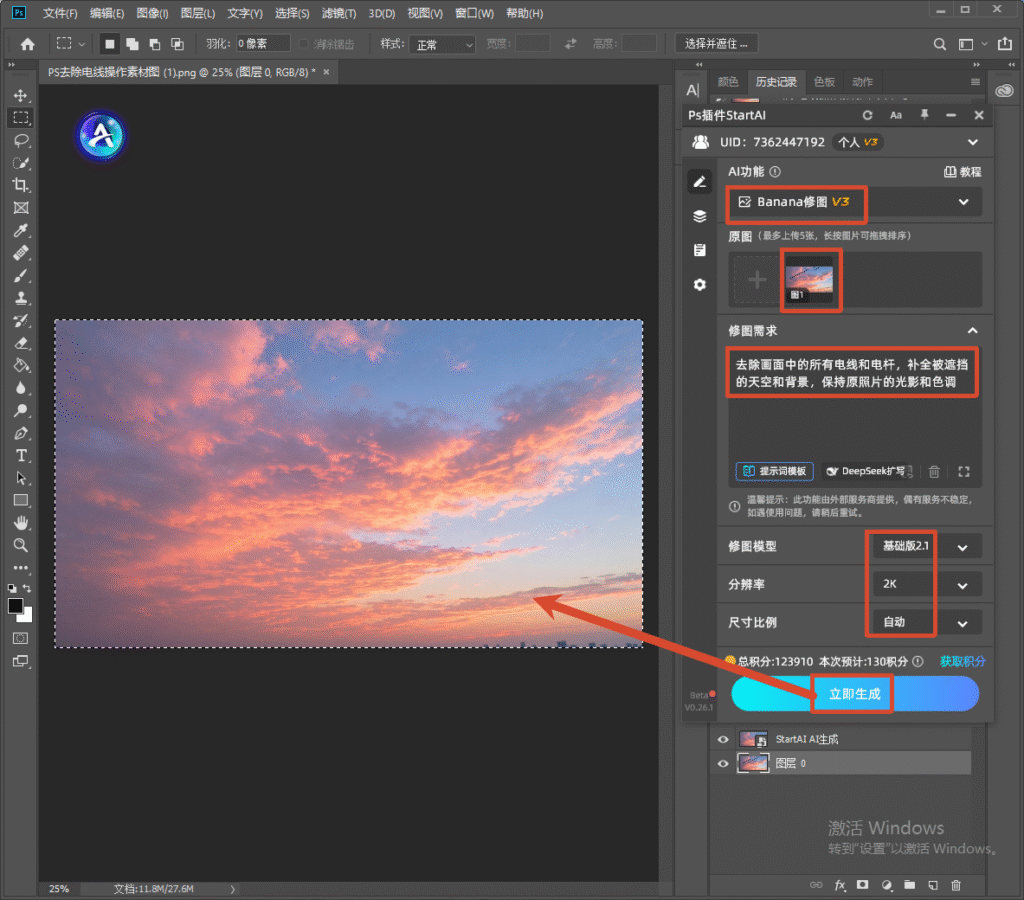The image size is (1024, 900).
Task: Select the Move tool
Action: (21, 95)
